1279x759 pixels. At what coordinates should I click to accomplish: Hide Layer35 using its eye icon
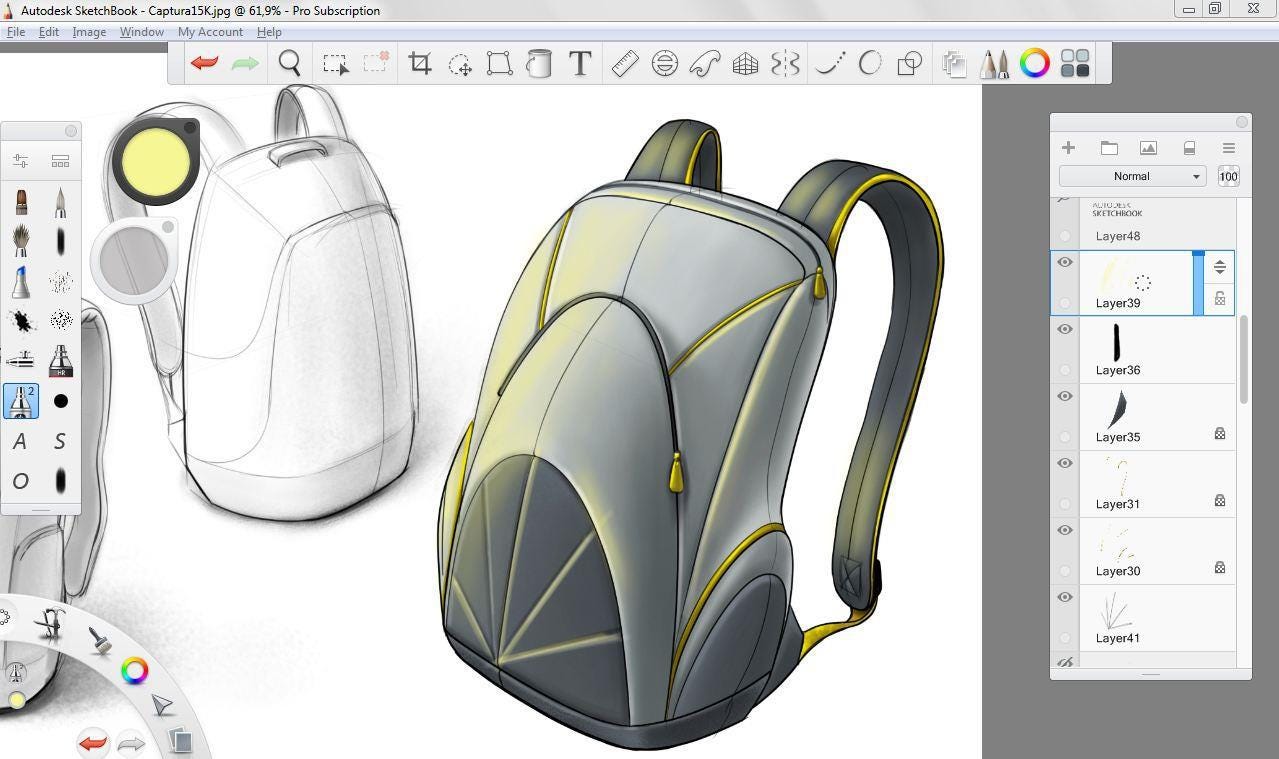click(1065, 396)
